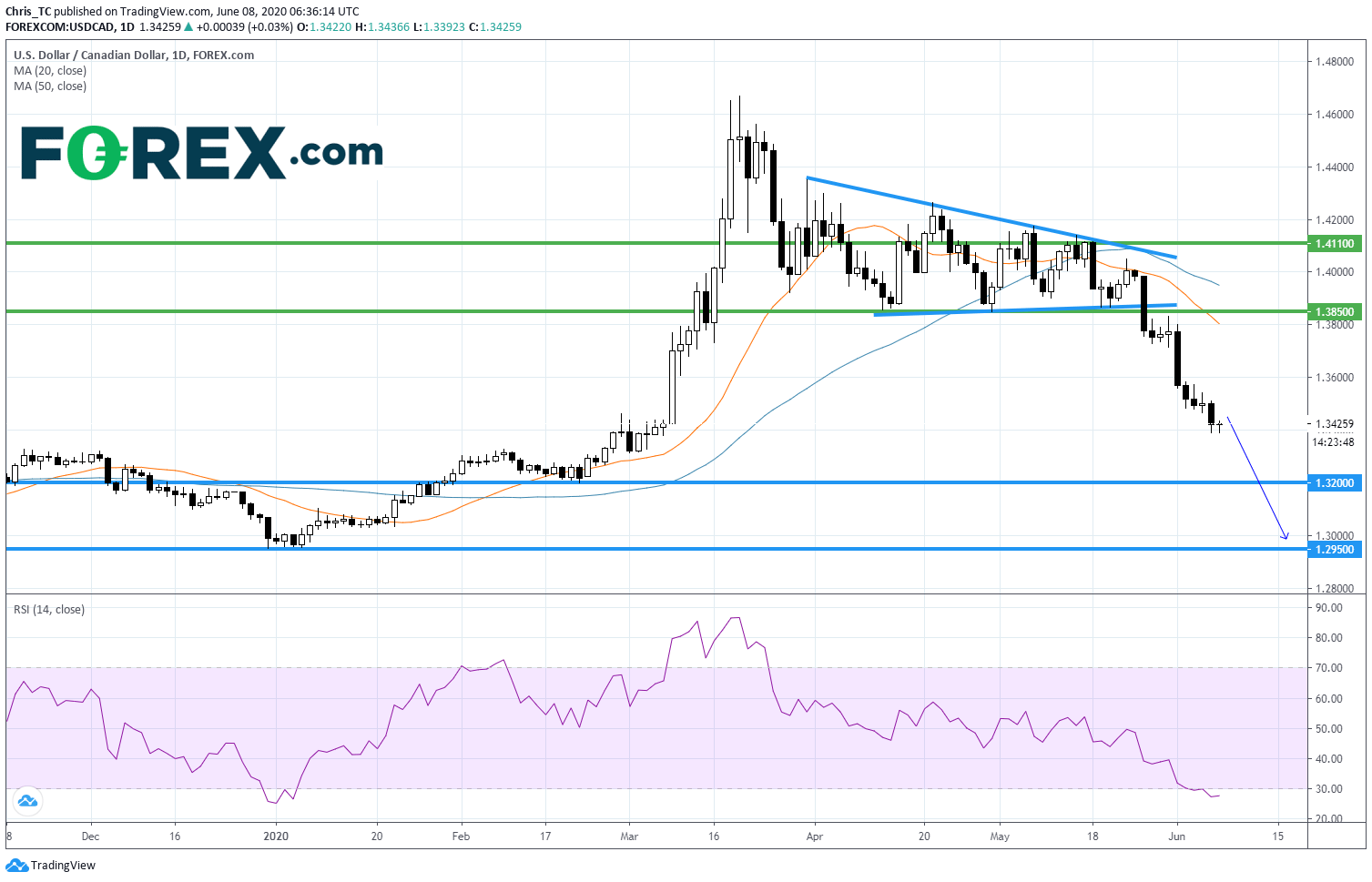This screenshot has height=882, width=1372.
Task: Click the FOREXCOM:USDCAD symbol in the header
Action: (59, 27)
